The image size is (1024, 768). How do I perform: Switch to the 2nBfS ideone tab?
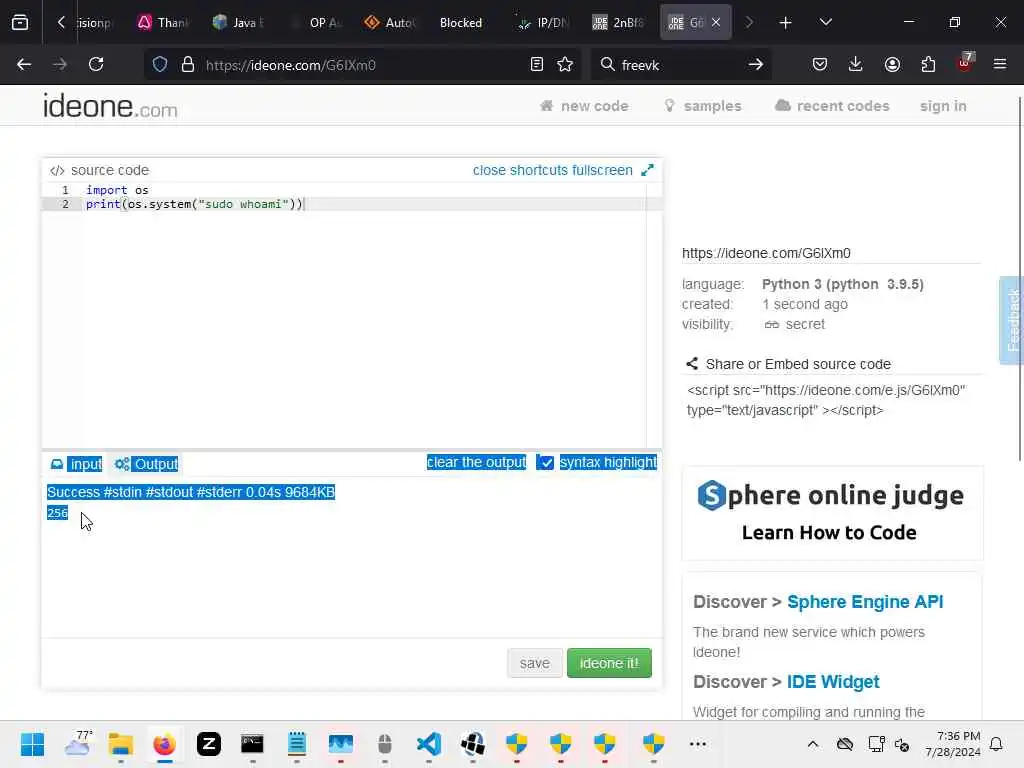tap(618, 23)
